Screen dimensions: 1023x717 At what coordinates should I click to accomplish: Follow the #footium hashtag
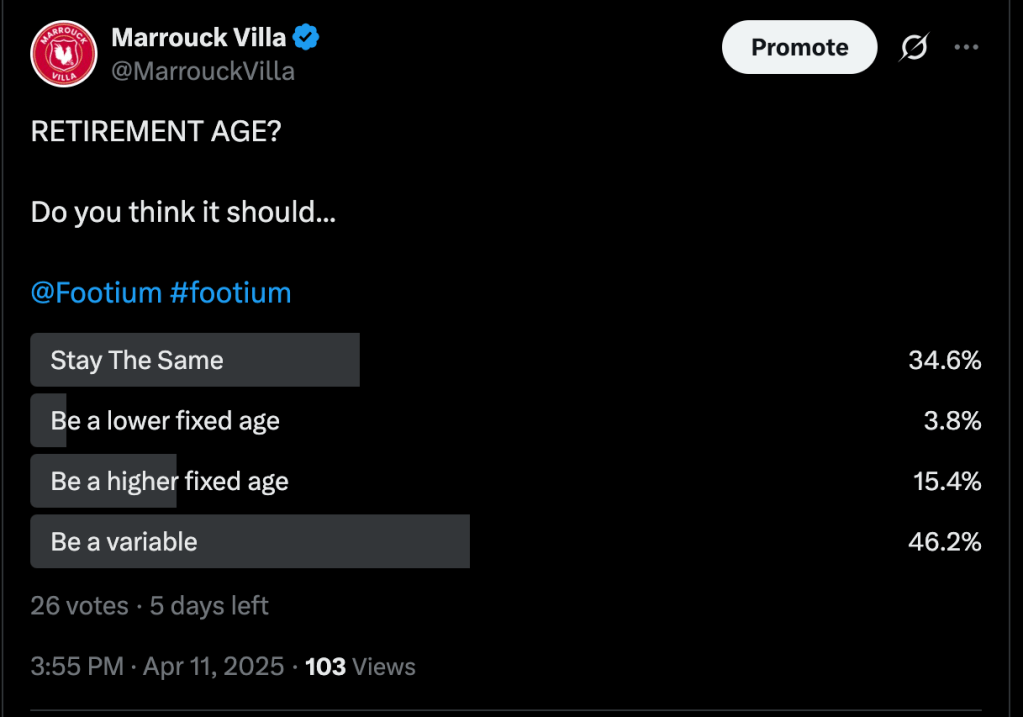pyautogui.click(x=230, y=293)
